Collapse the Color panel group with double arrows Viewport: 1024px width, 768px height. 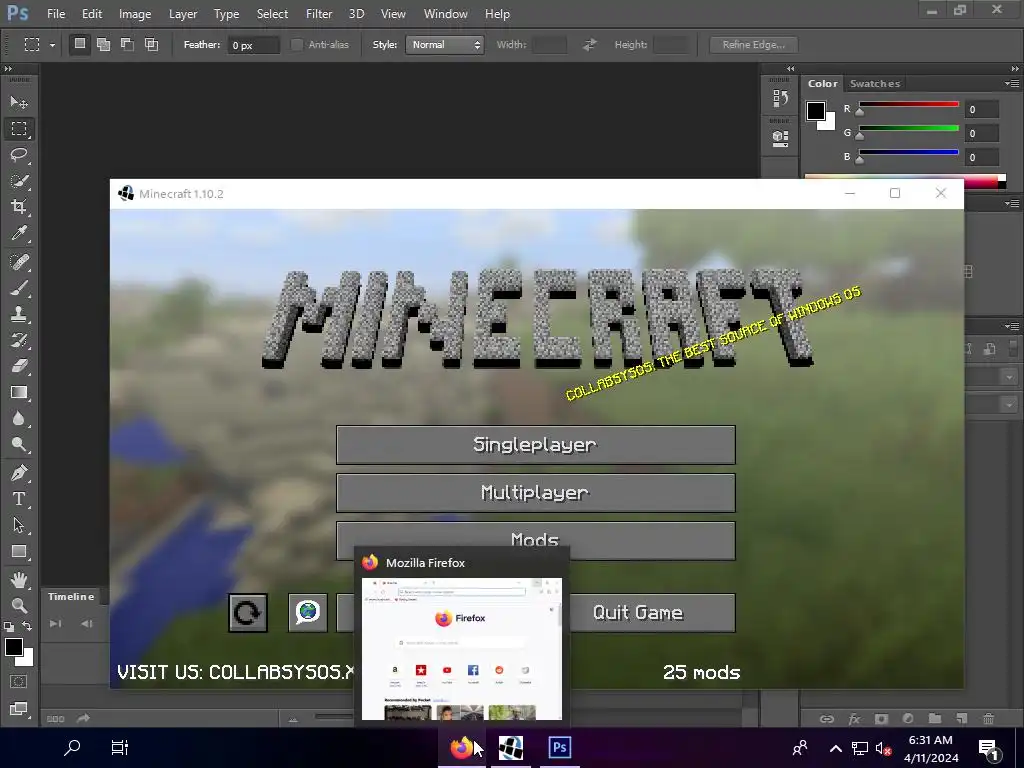pyautogui.click(x=1015, y=69)
